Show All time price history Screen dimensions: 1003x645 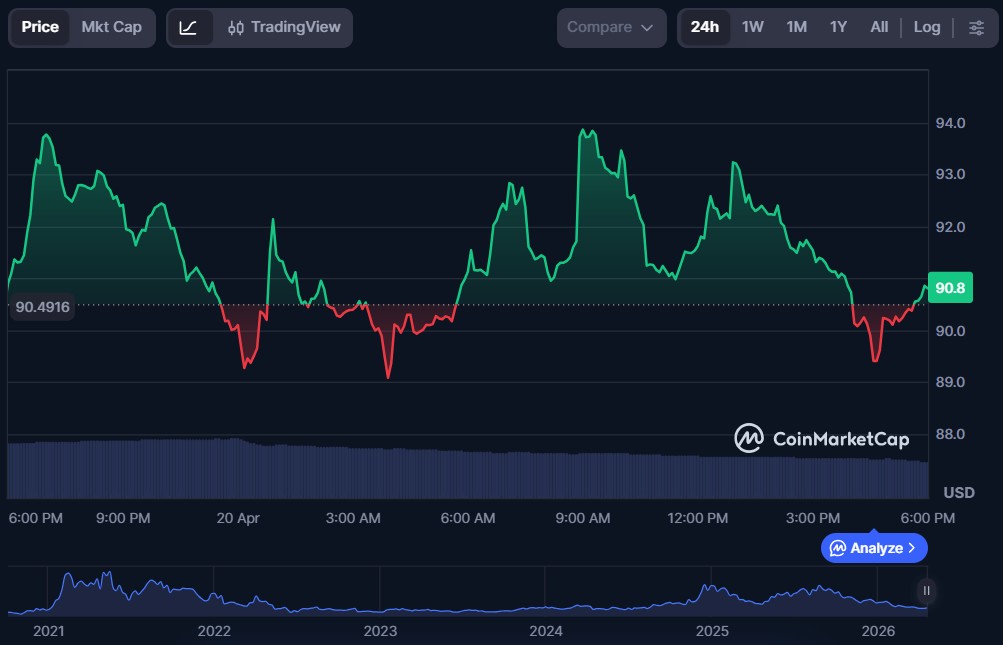point(879,27)
